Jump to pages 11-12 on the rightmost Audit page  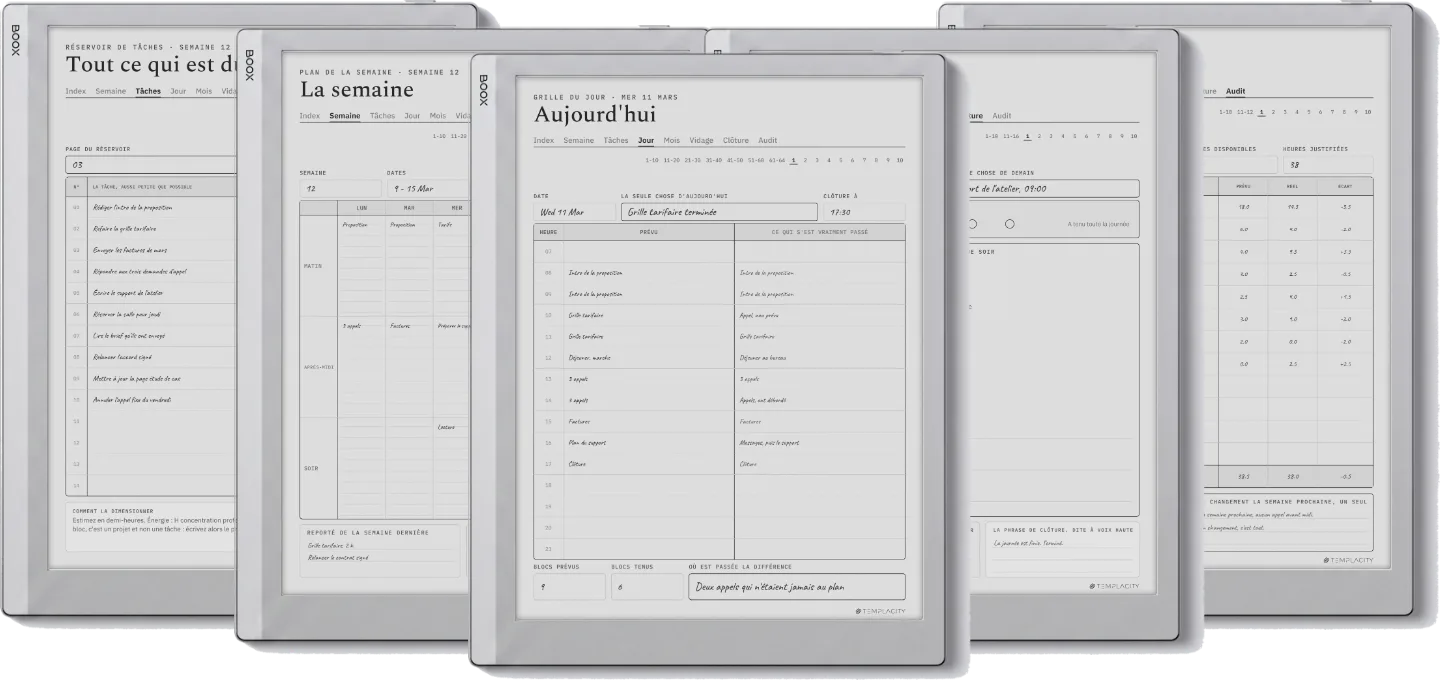(x=1244, y=112)
